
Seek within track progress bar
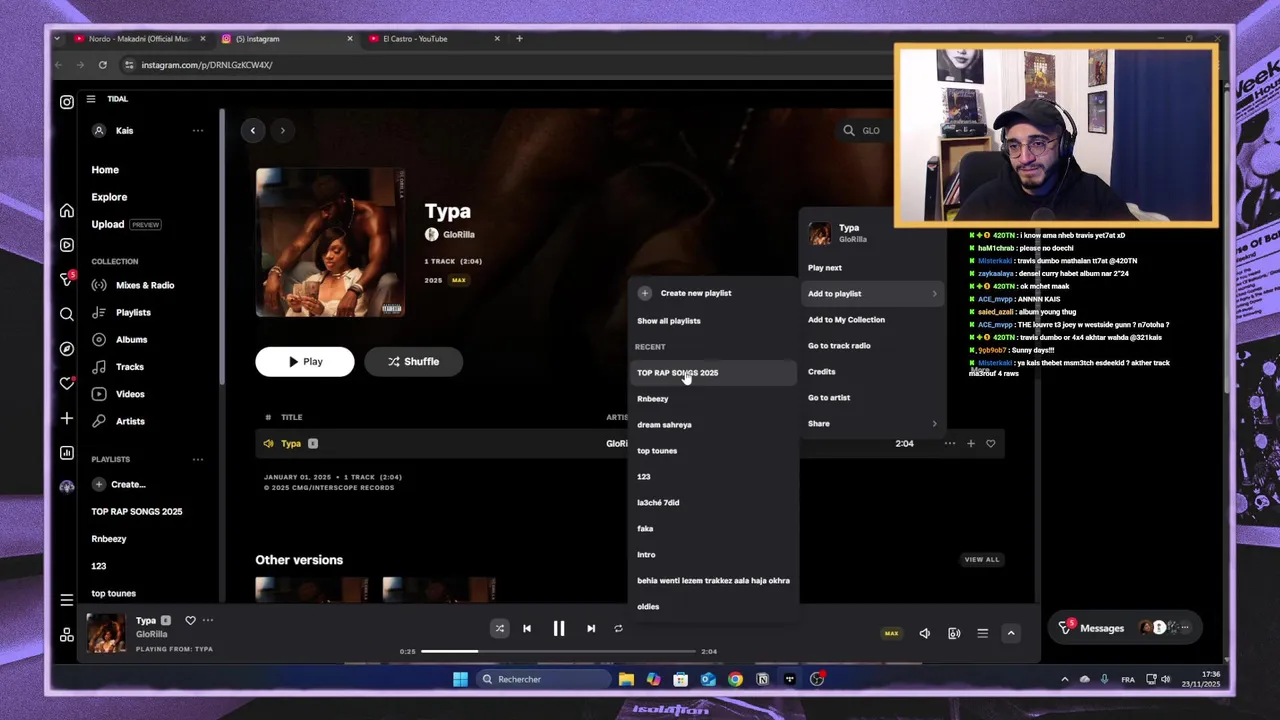(x=558, y=651)
